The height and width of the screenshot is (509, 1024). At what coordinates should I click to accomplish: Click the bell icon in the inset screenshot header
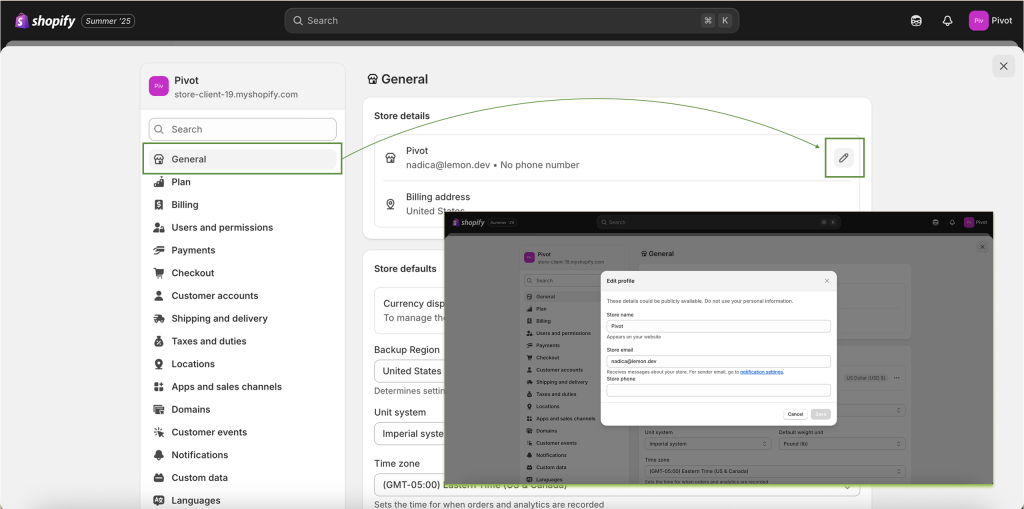(x=953, y=222)
